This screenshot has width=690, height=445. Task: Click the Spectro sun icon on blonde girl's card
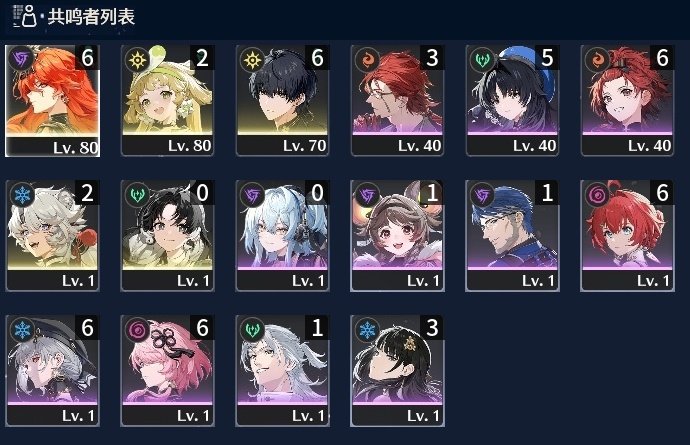[x=137, y=59]
